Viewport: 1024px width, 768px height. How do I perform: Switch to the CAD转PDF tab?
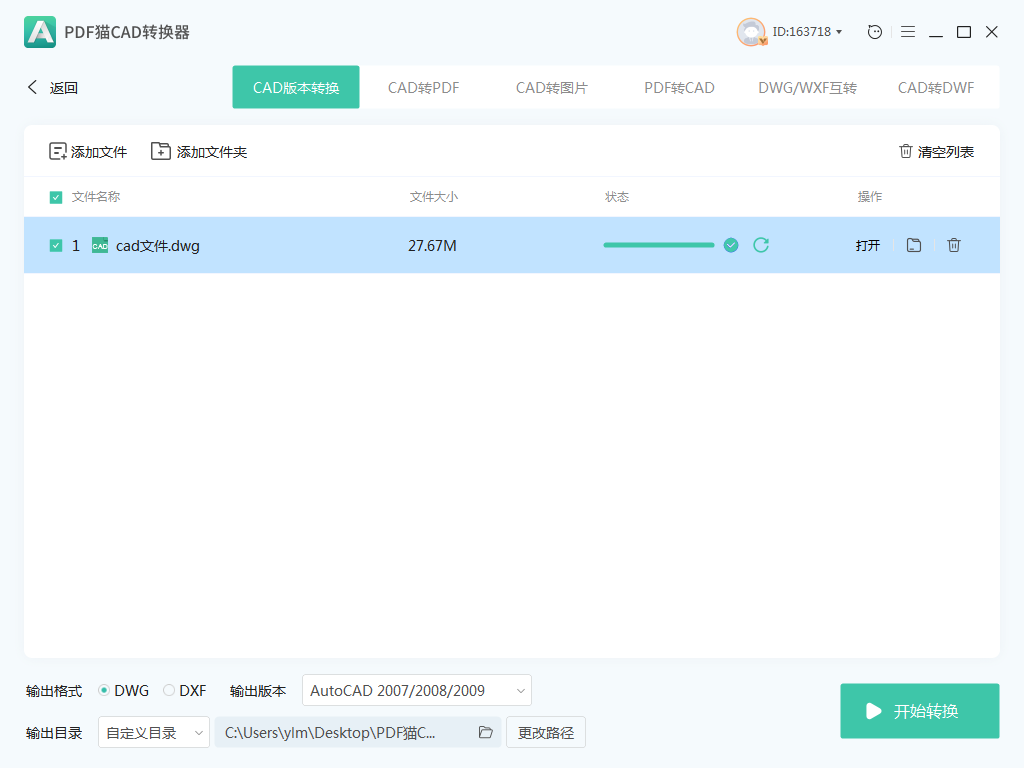tap(424, 87)
